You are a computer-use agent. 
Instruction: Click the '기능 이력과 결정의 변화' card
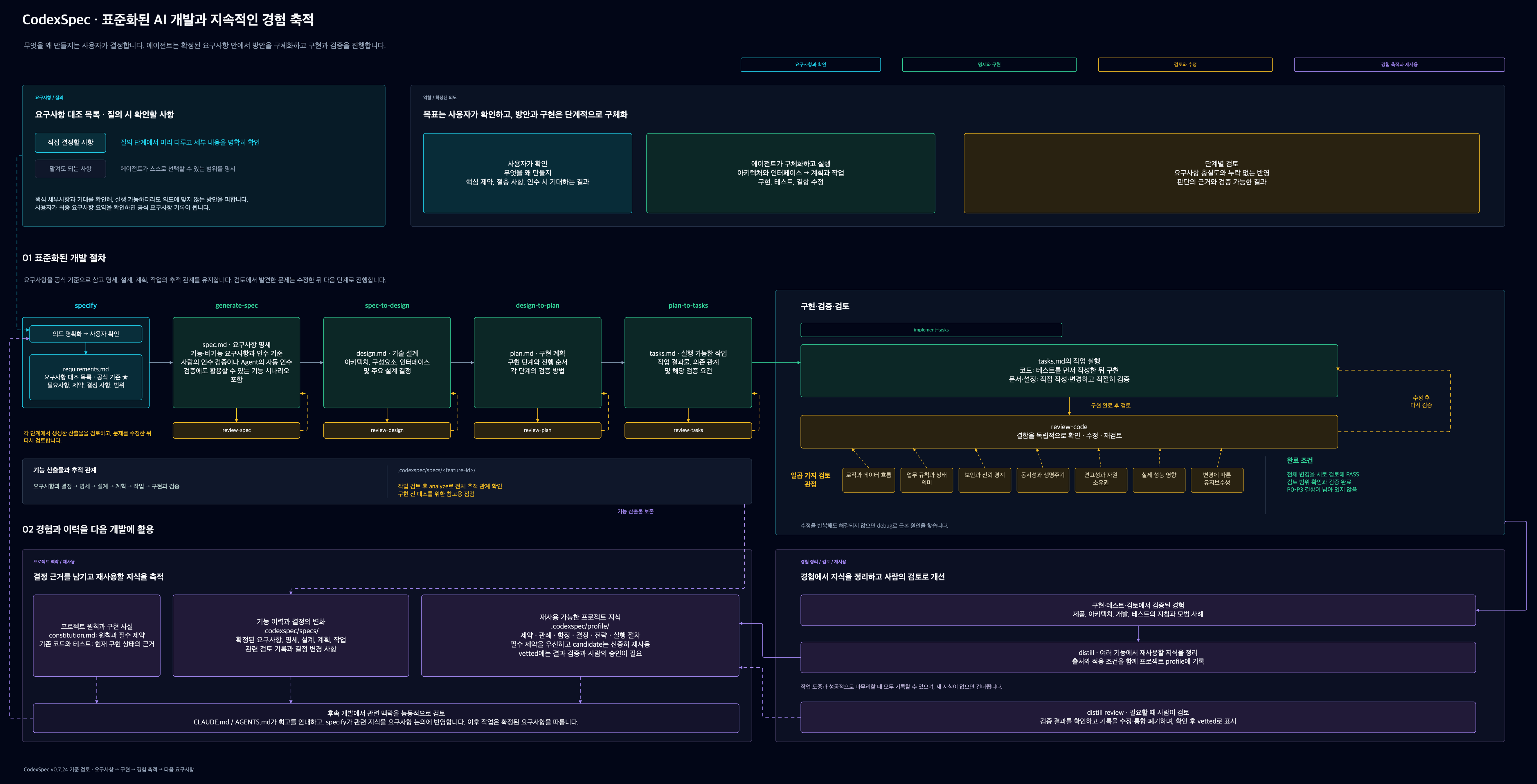pos(291,635)
